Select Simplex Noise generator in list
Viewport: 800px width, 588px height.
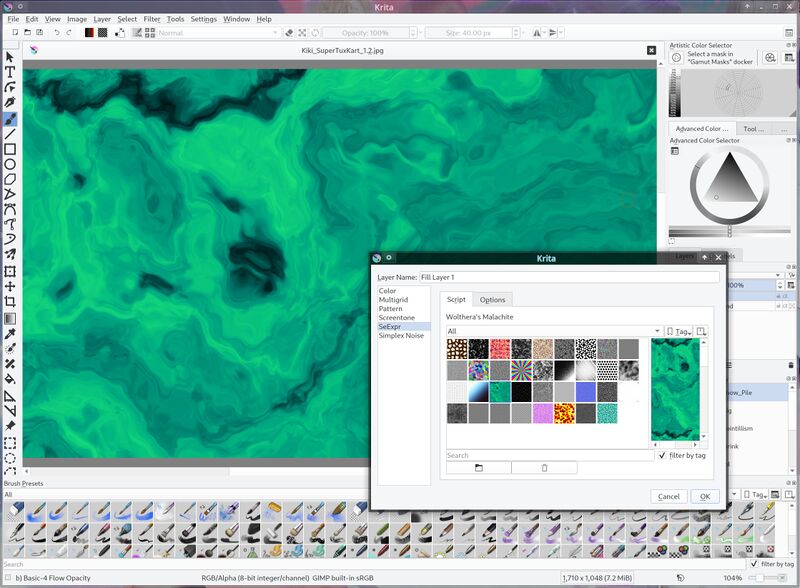point(404,336)
